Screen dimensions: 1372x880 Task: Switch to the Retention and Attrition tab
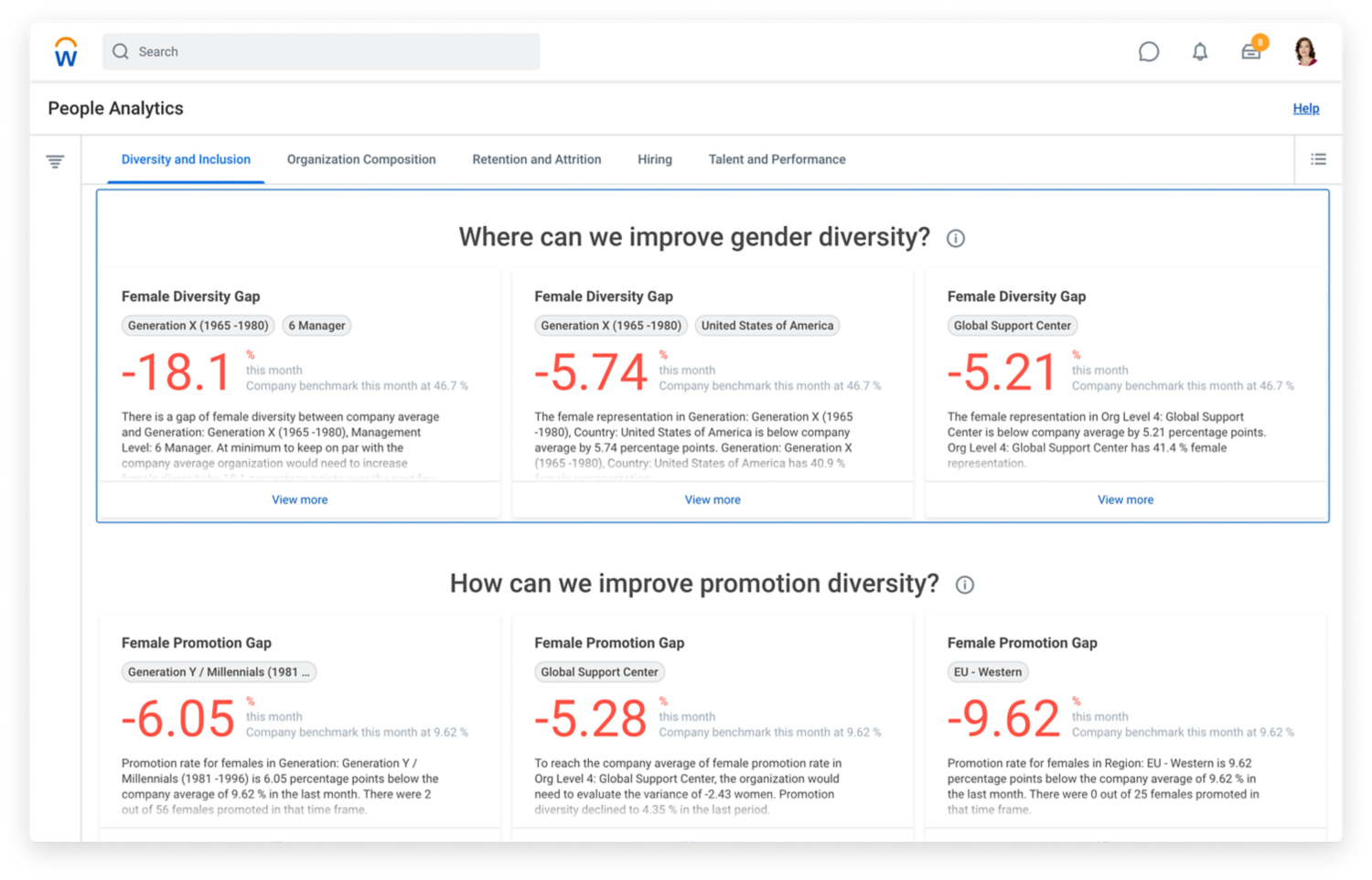coord(536,158)
